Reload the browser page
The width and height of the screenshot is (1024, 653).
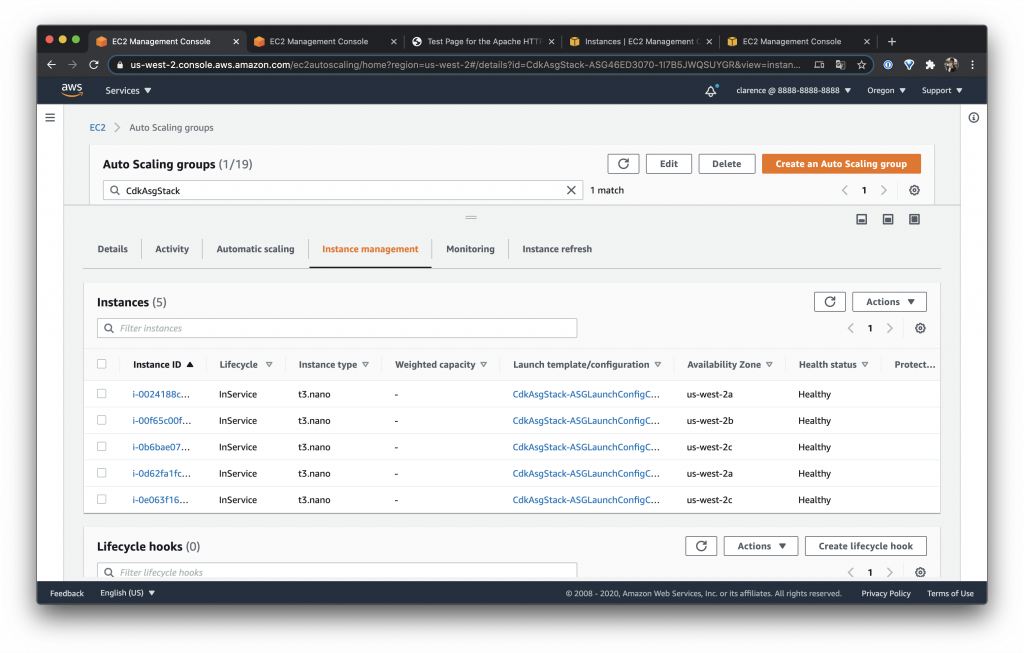click(93, 65)
